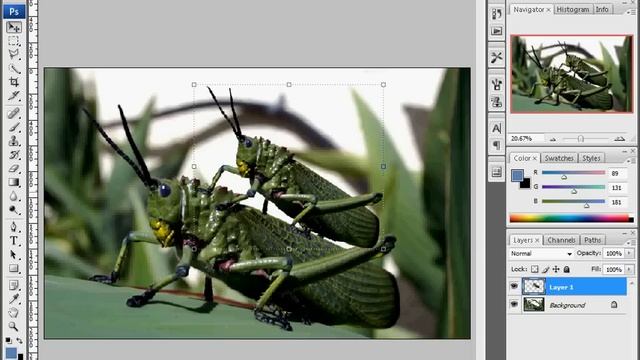Select the Slice tool

(13, 96)
